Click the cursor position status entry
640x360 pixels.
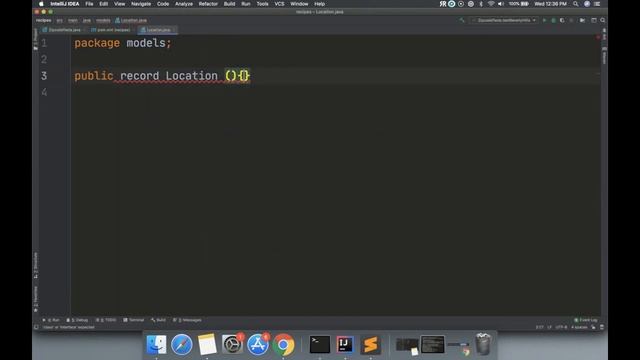tap(540, 327)
